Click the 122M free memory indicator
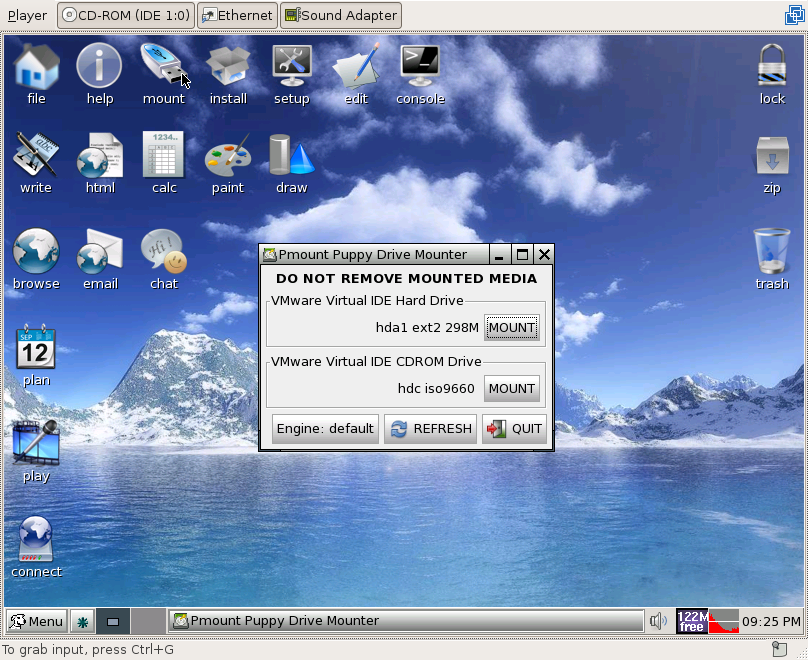808x660 pixels. point(692,621)
